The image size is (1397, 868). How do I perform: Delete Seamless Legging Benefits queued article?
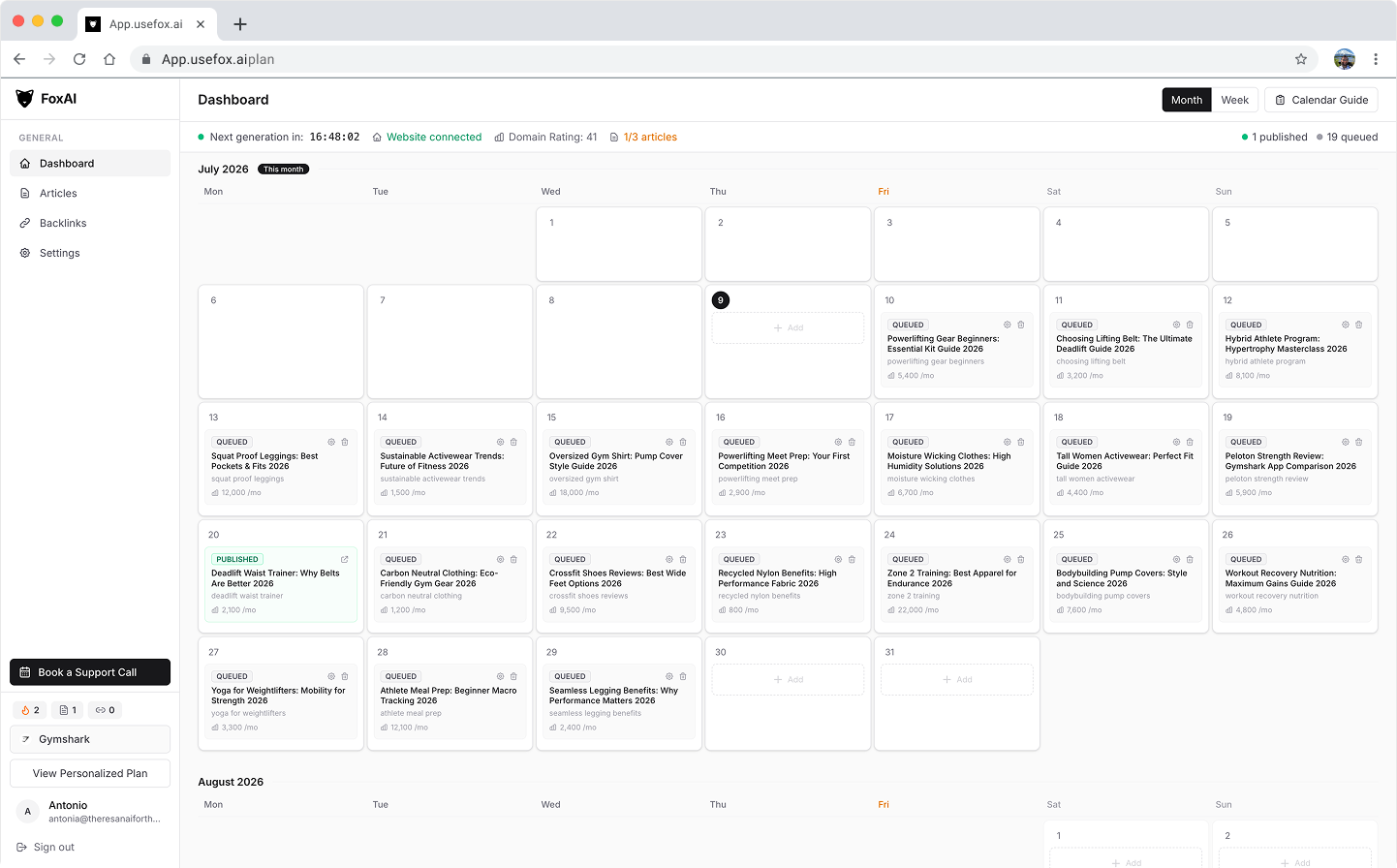click(x=683, y=676)
